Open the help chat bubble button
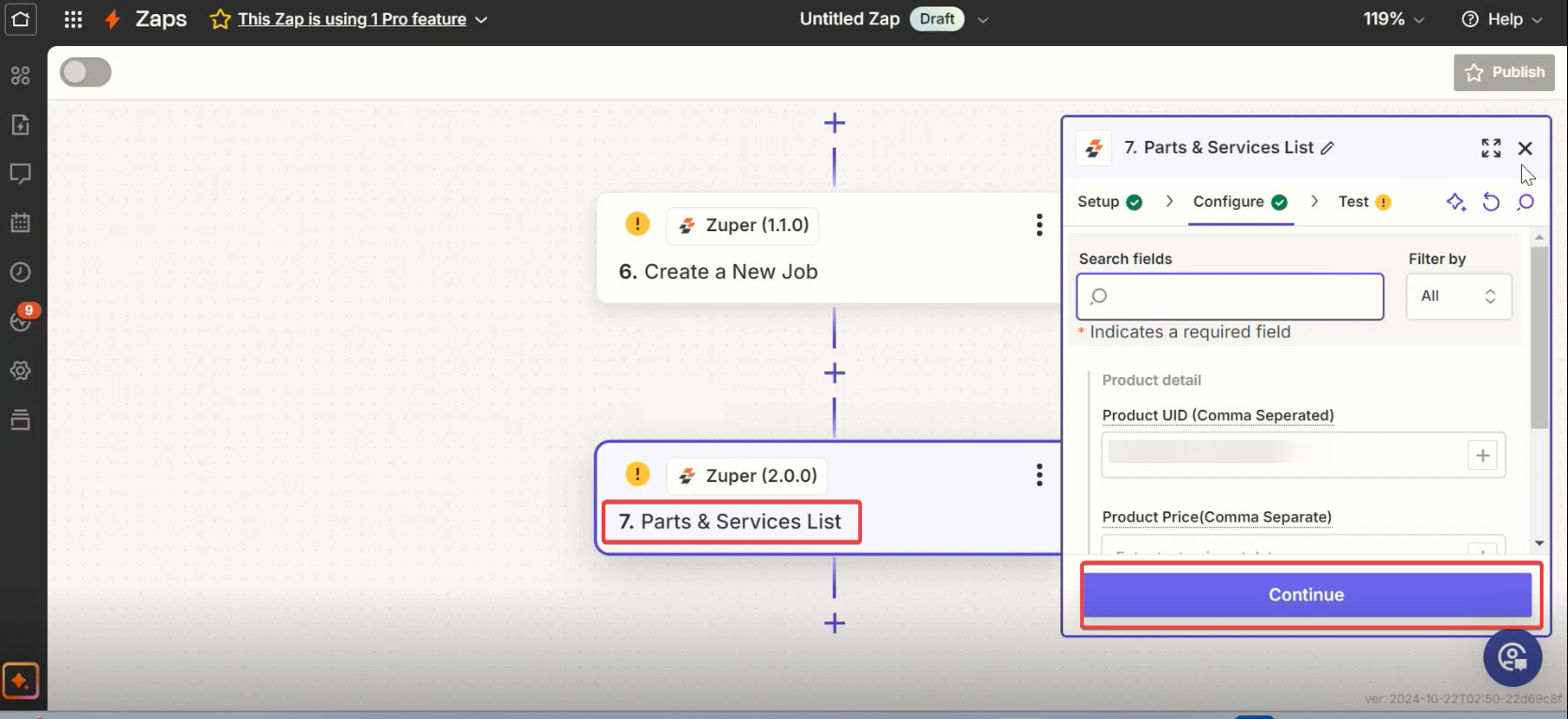The width and height of the screenshot is (1568, 719). [1513, 657]
